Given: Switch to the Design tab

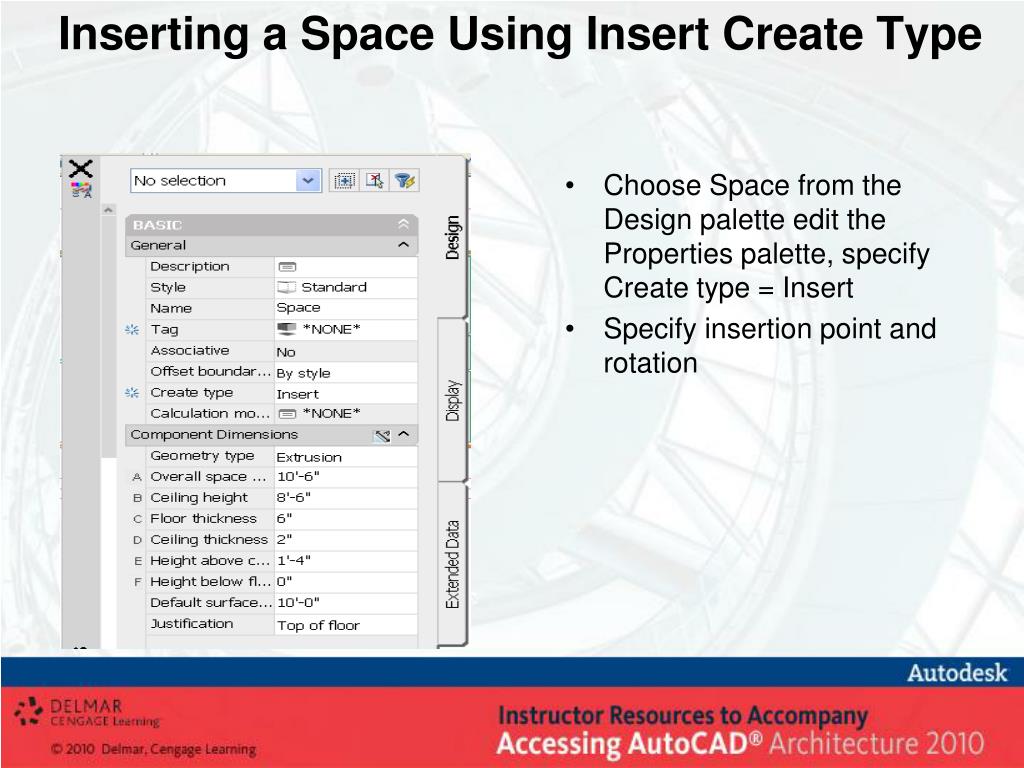Looking at the screenshot, I should [452, 238].
